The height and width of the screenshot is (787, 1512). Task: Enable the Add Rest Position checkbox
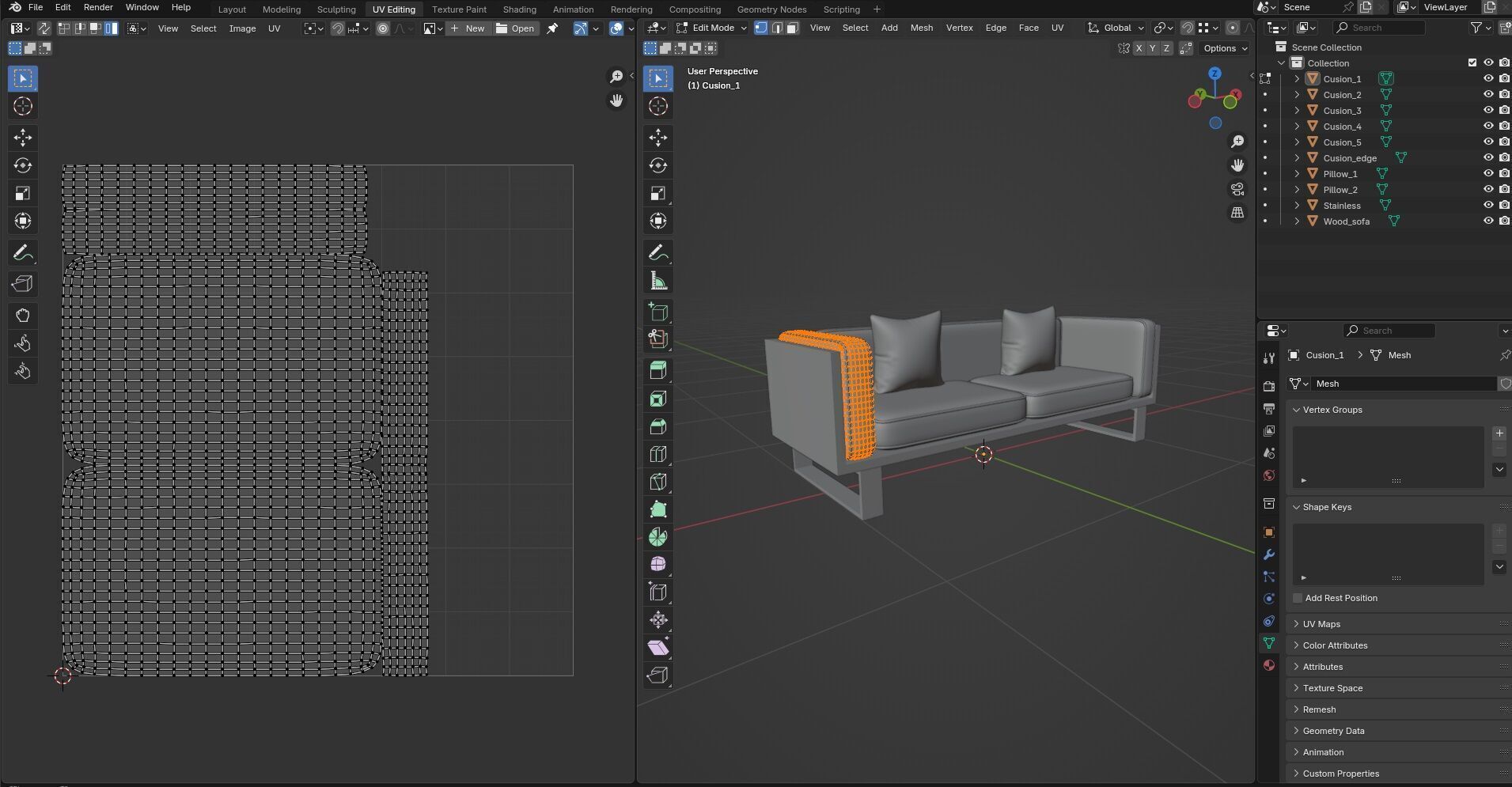click(x=1297, y=598)
